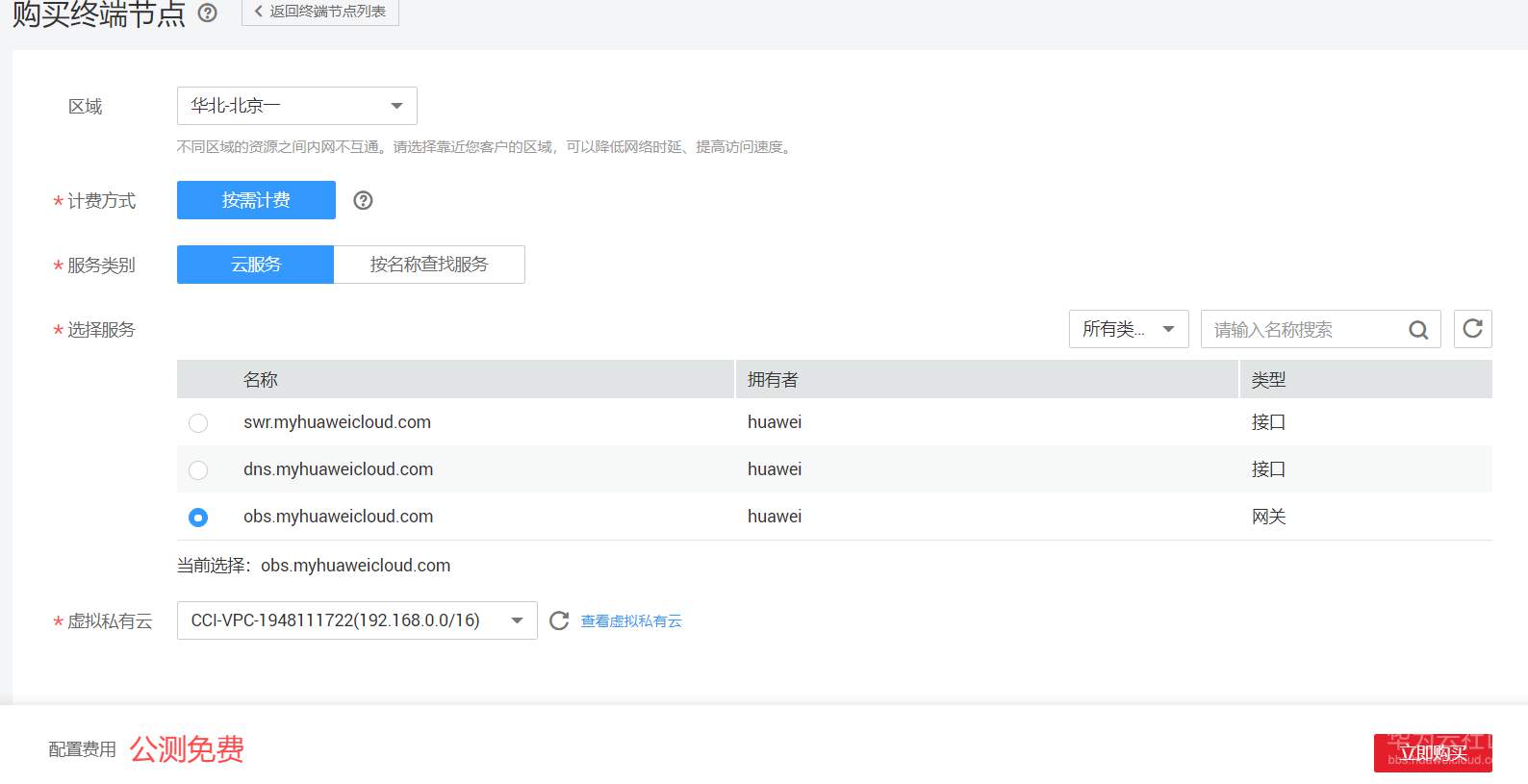Click the 当前选择 summary text
This screenshot has width=1528, height=784.
coord(314,566)
